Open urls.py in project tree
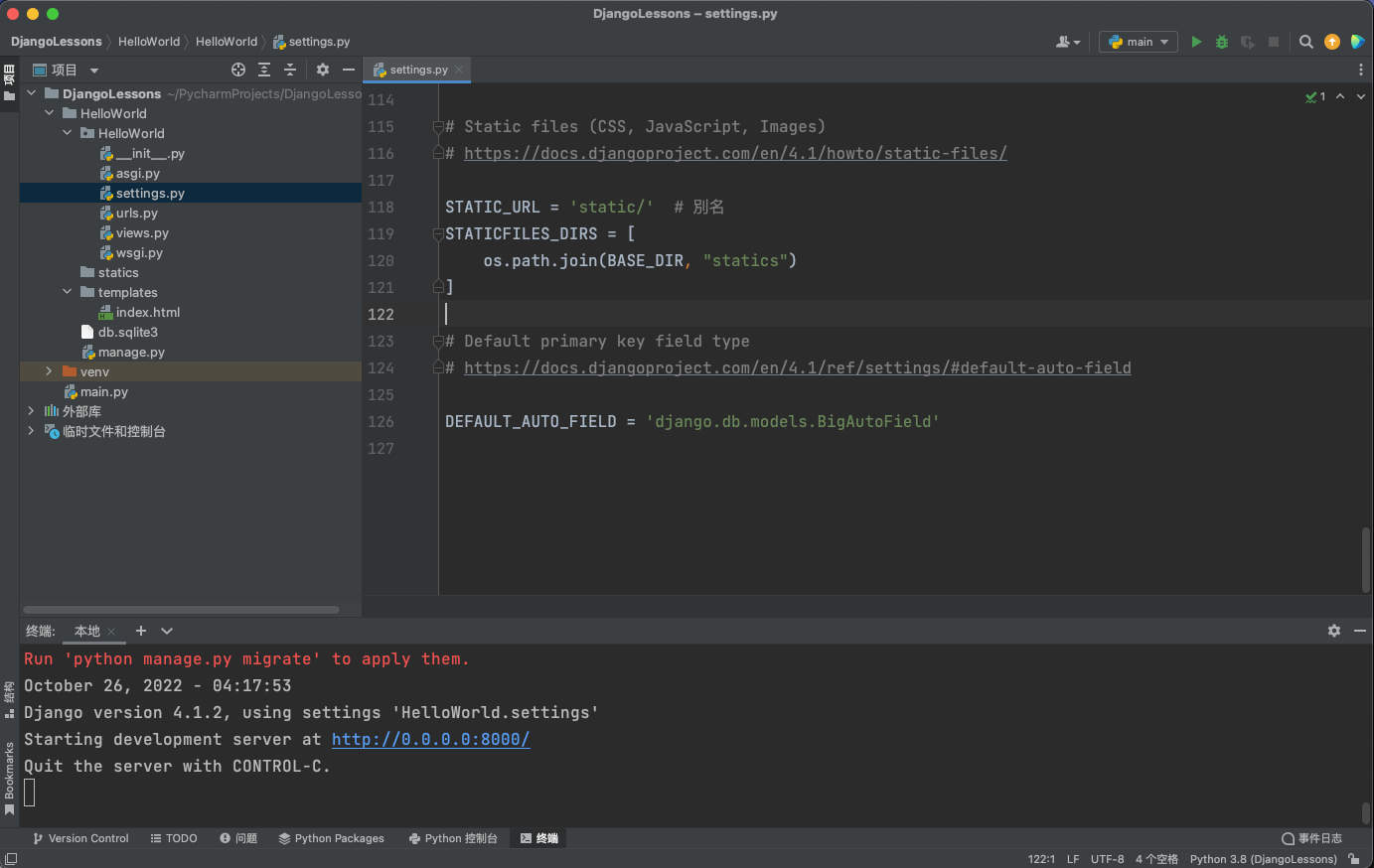The width and height of the screenshot is (1374, 868). click(137, 214)
